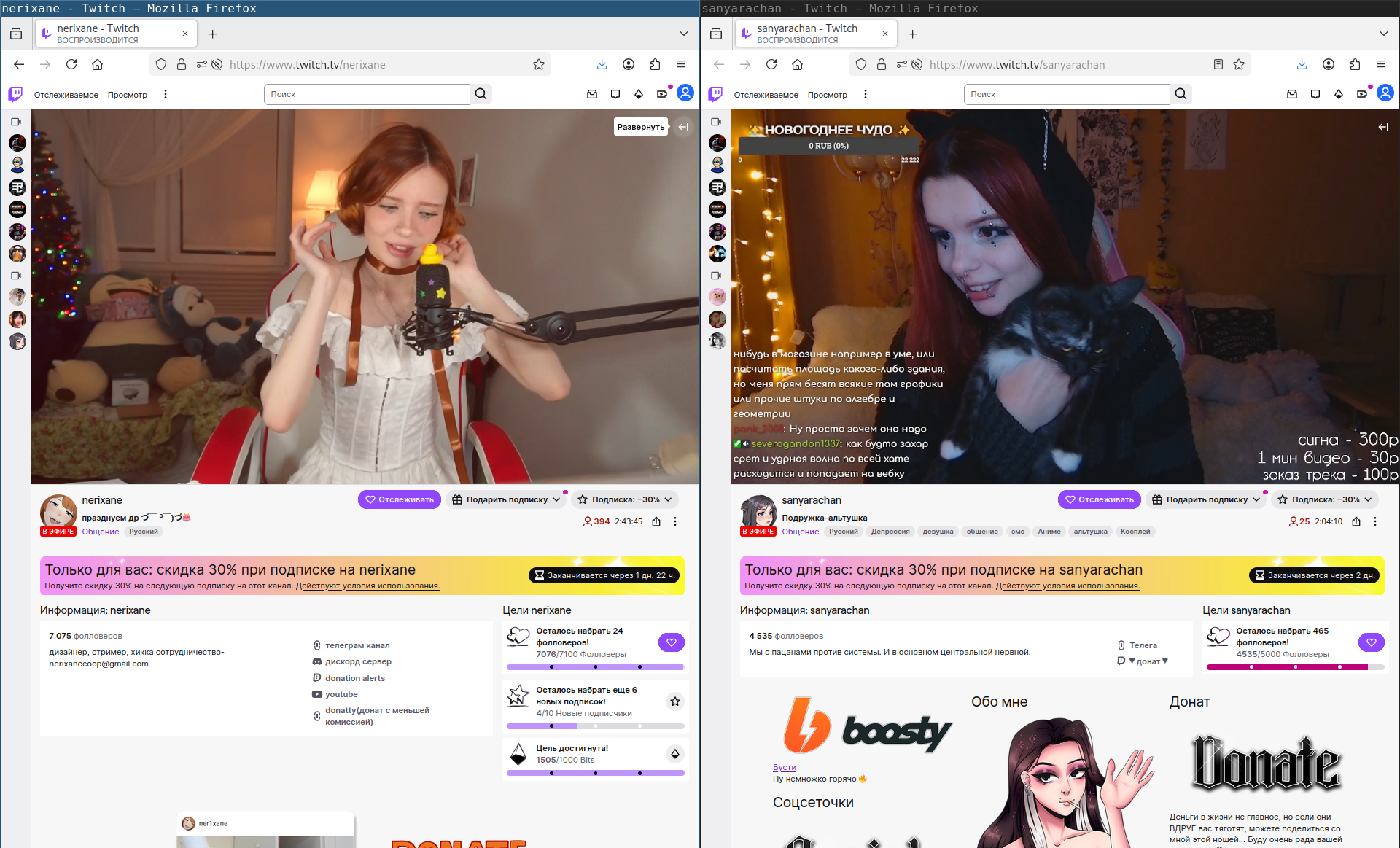
Task: Click the search field in nerixane window
Action: click(x=367, y=94)
